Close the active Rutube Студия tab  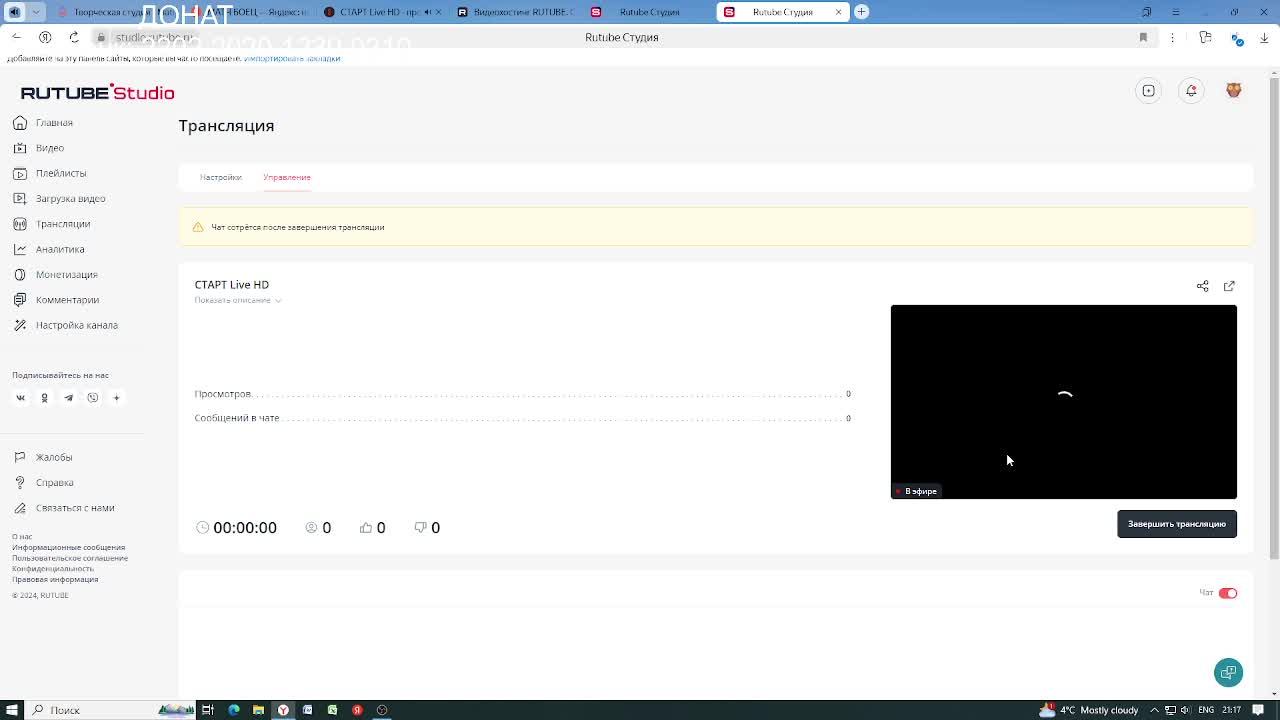(x=838, y=12)
